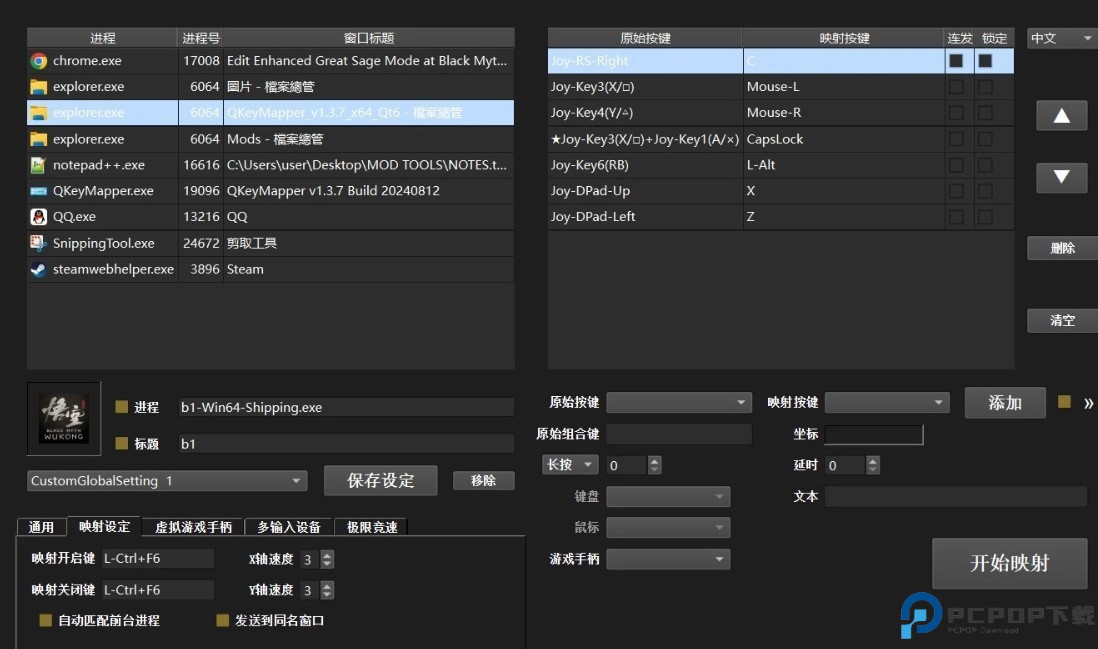Open the 鼠标 key dropdown
Viewport: 1098px width, 649px height.
tap(668, 527)
